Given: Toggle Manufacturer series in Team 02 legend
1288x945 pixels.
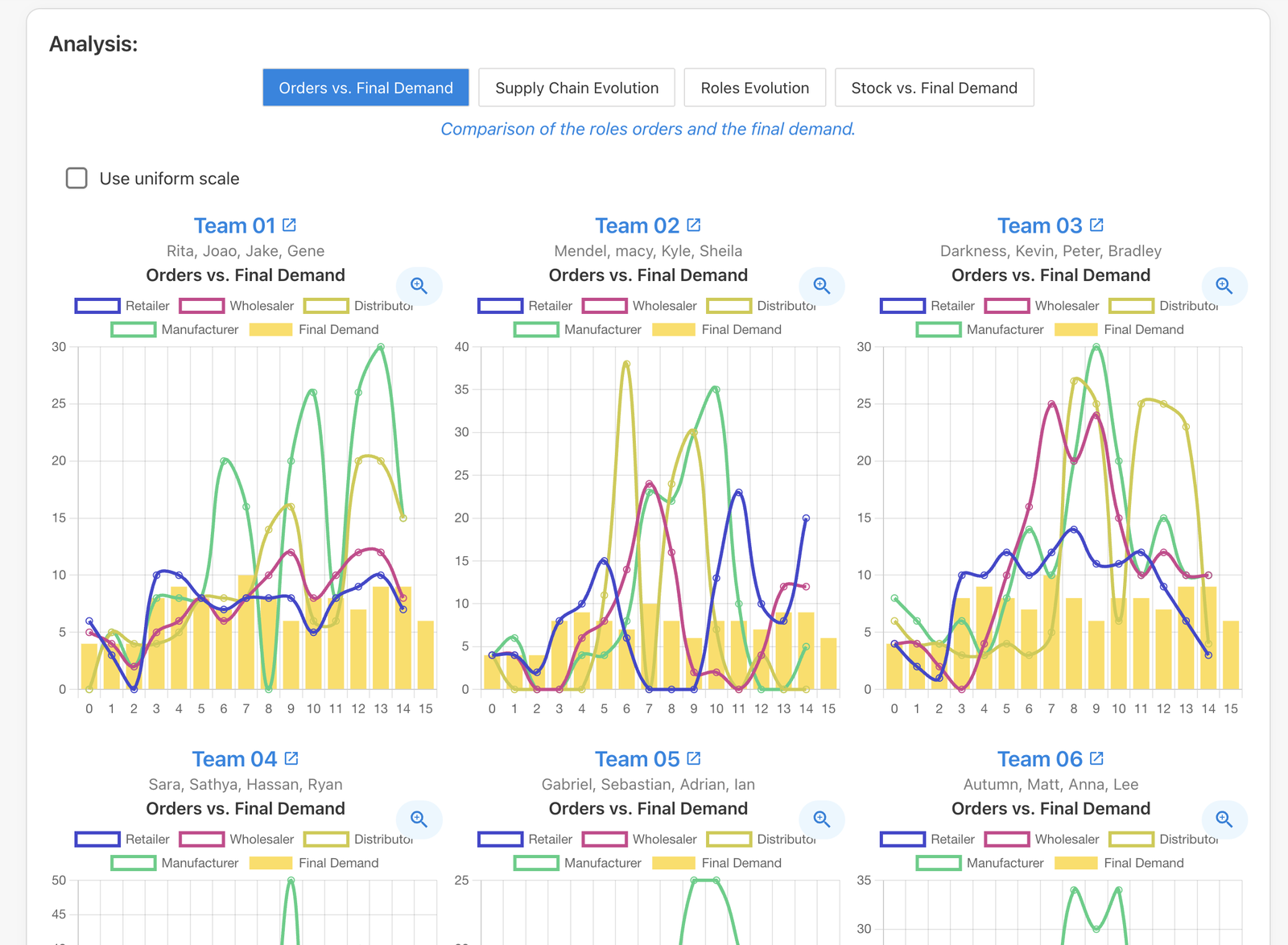Looking at the screenshot, I should [x=577, y=329].
